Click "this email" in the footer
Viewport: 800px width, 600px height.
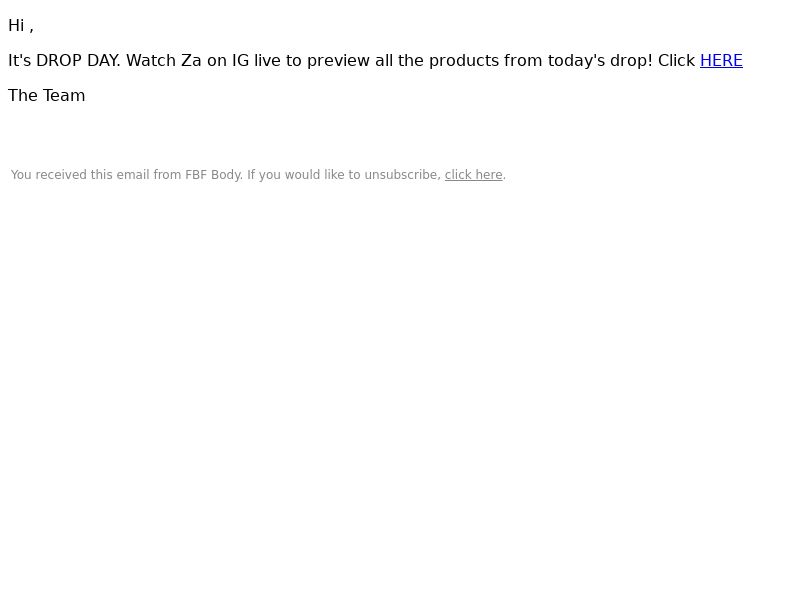click(120, 175)
